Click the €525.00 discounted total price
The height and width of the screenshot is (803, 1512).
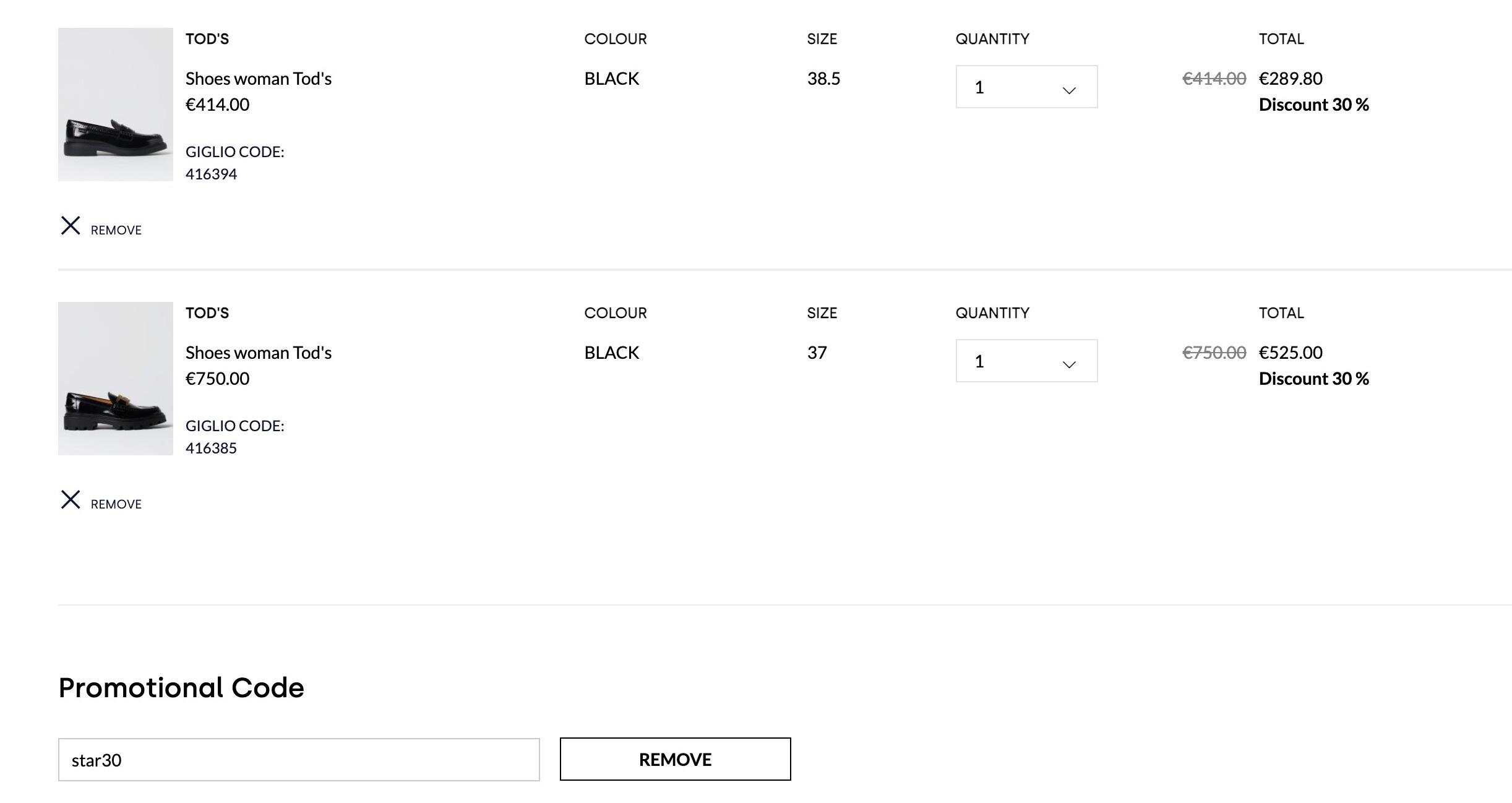(1291, 353)
